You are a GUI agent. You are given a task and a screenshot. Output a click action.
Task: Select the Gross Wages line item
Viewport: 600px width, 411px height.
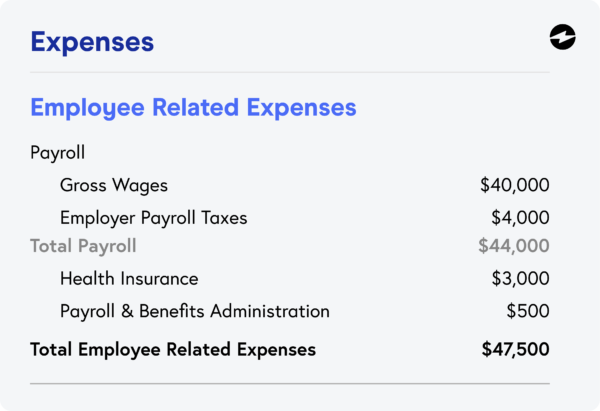coord(114,185)
